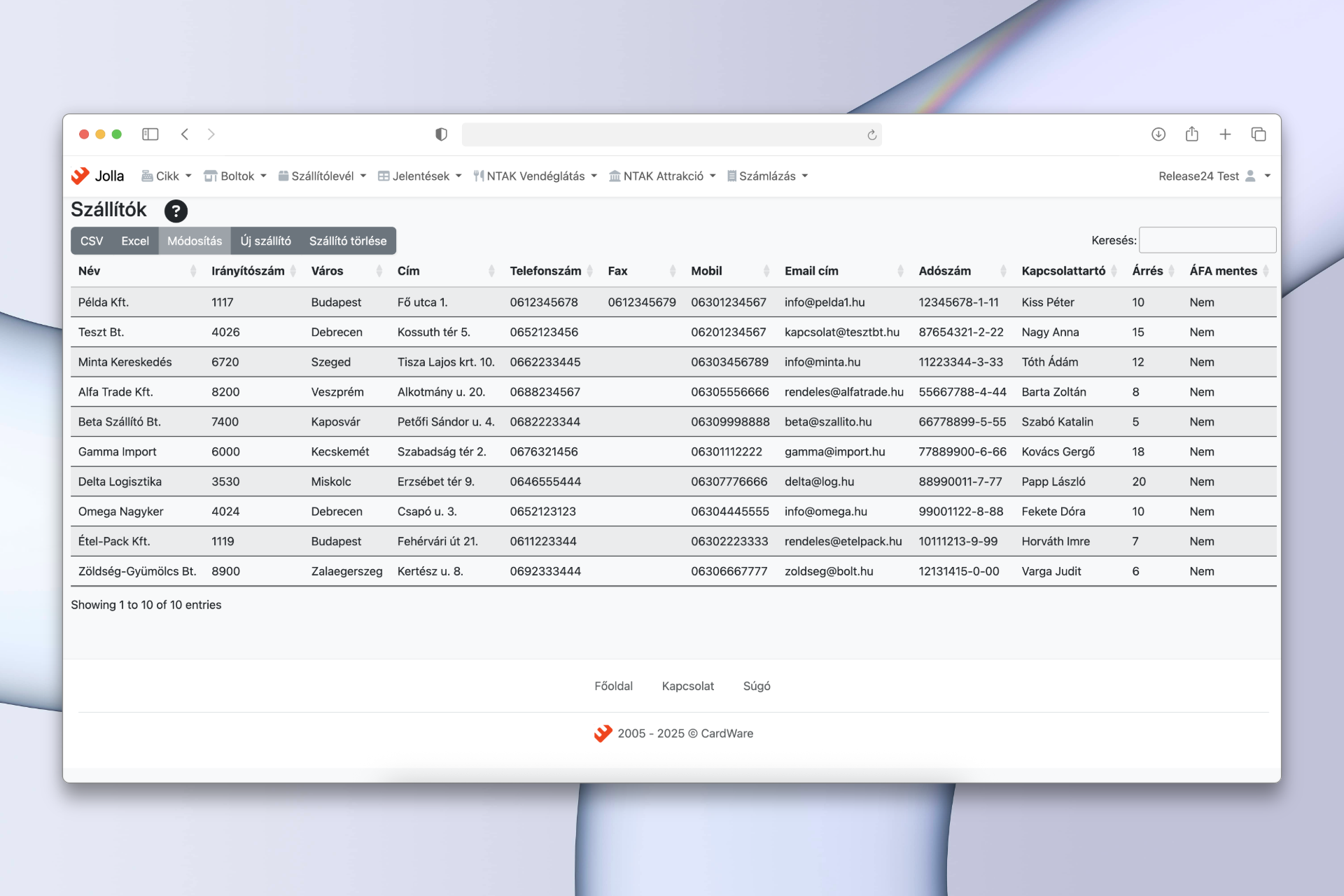The height and width of the screenshot is (896, 1344).
Task: Click email kapcsolat@tesztbt.hu cell
Action: pyautogui.click(x=841, y=332)
